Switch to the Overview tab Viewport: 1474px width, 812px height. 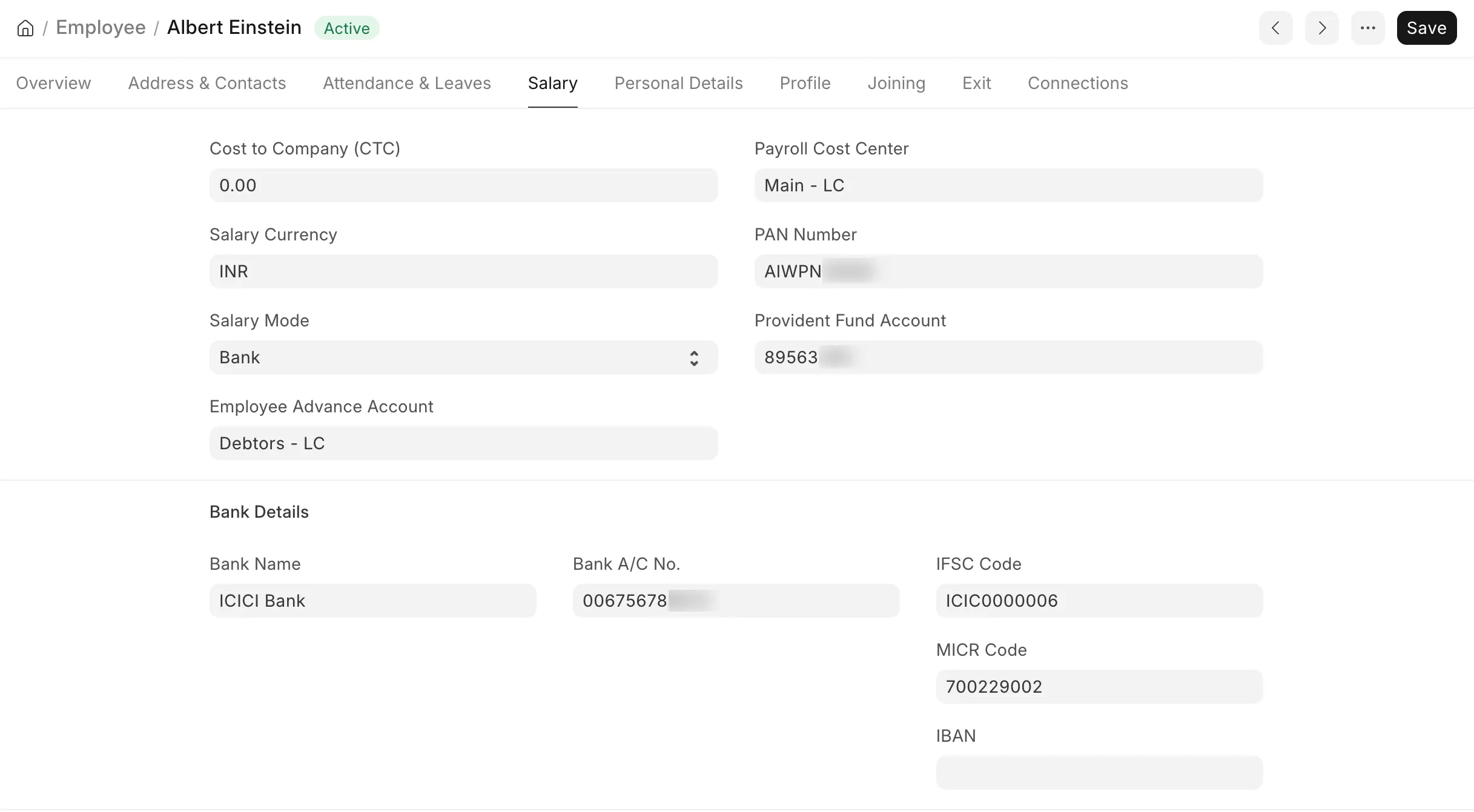click(x=53, y=83)
